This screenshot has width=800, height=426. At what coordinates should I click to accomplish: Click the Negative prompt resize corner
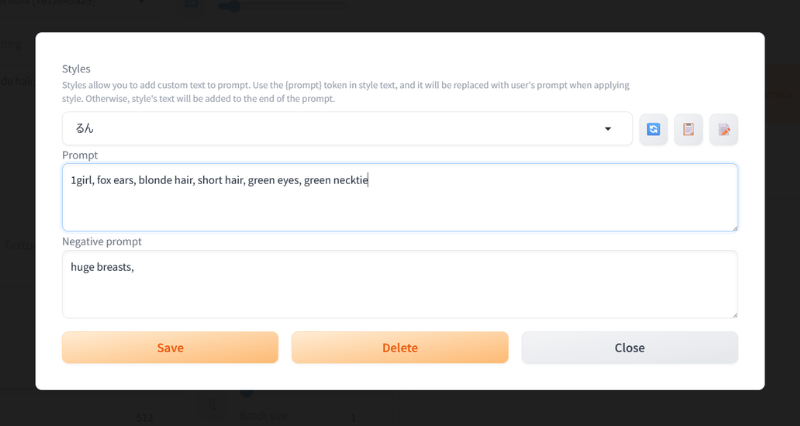(x=734, y=314)
